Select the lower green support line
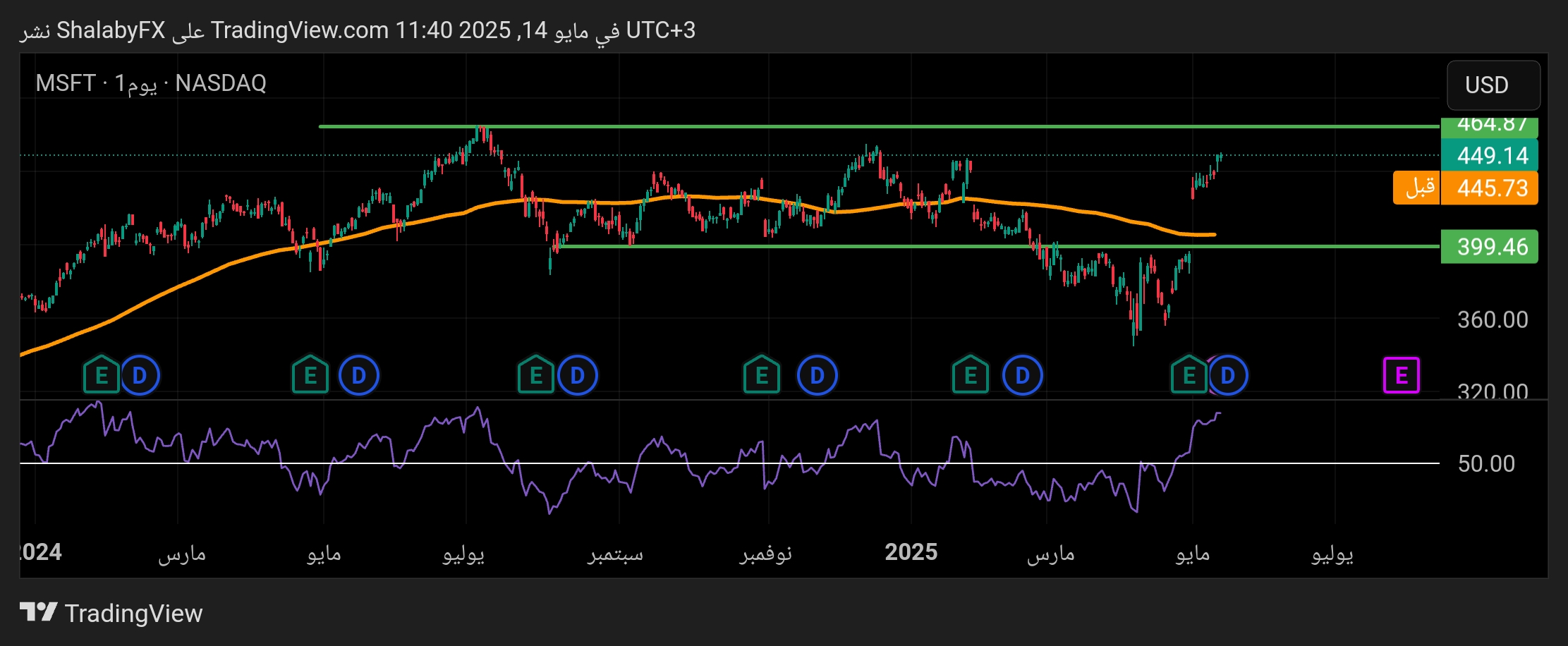 (x=997, y=246)
